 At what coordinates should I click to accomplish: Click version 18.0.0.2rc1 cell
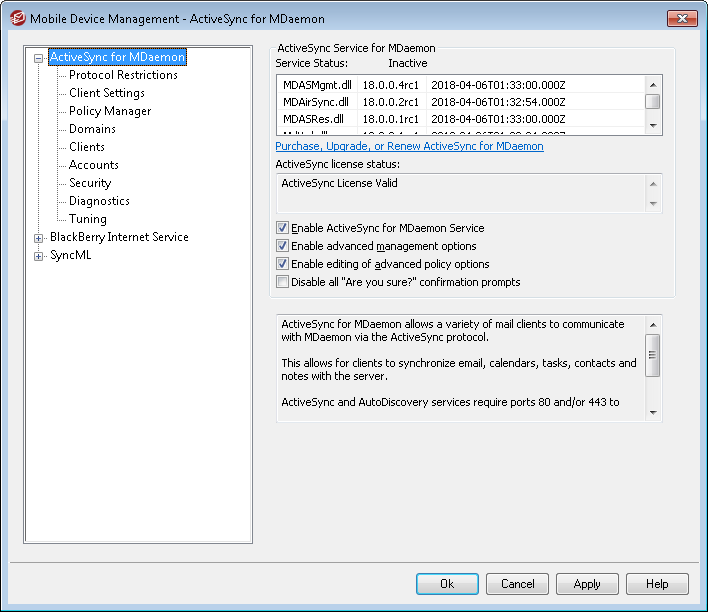click(391, 102)
